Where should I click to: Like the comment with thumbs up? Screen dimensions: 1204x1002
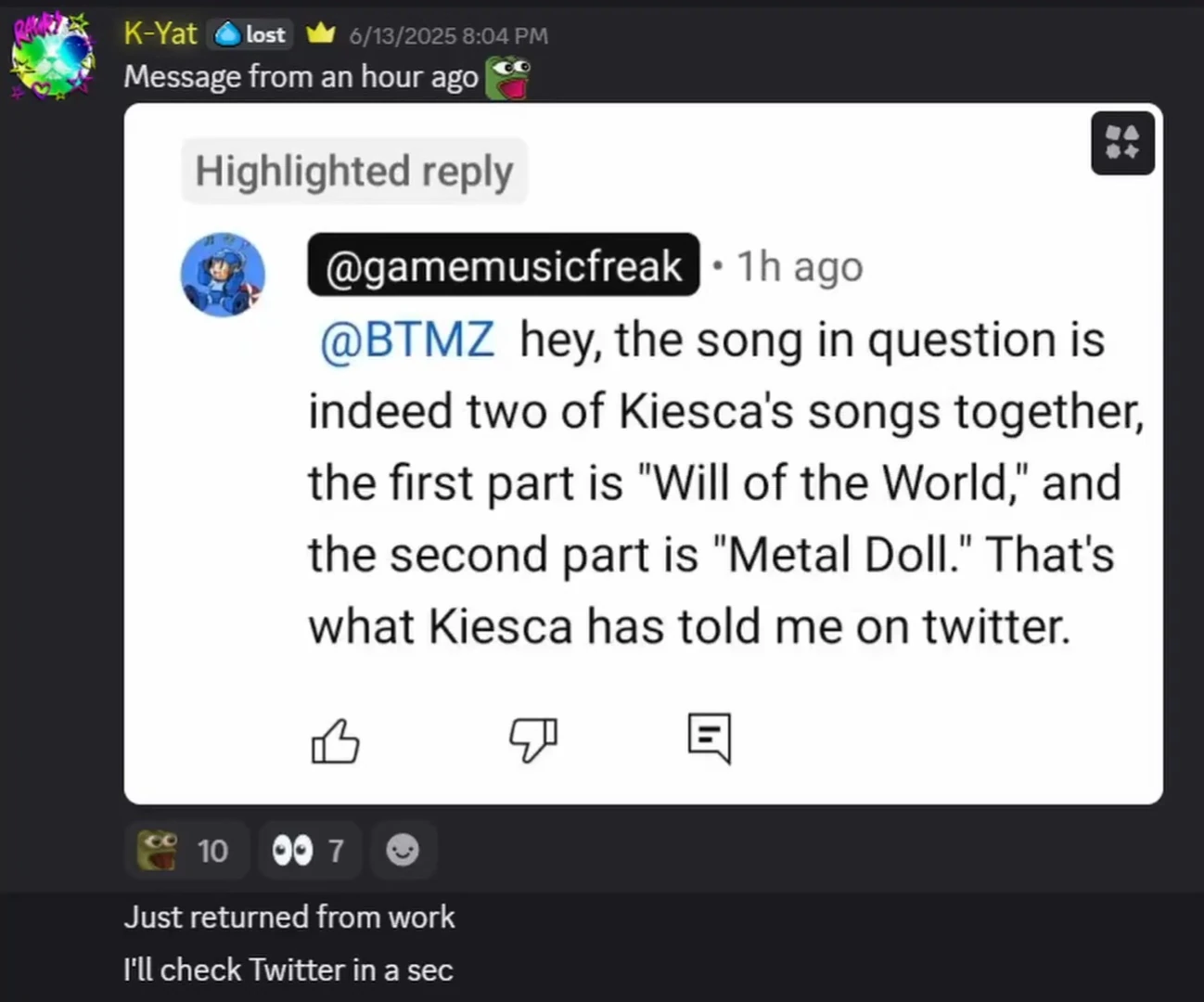pyautogui.click(x=335, y=740)
